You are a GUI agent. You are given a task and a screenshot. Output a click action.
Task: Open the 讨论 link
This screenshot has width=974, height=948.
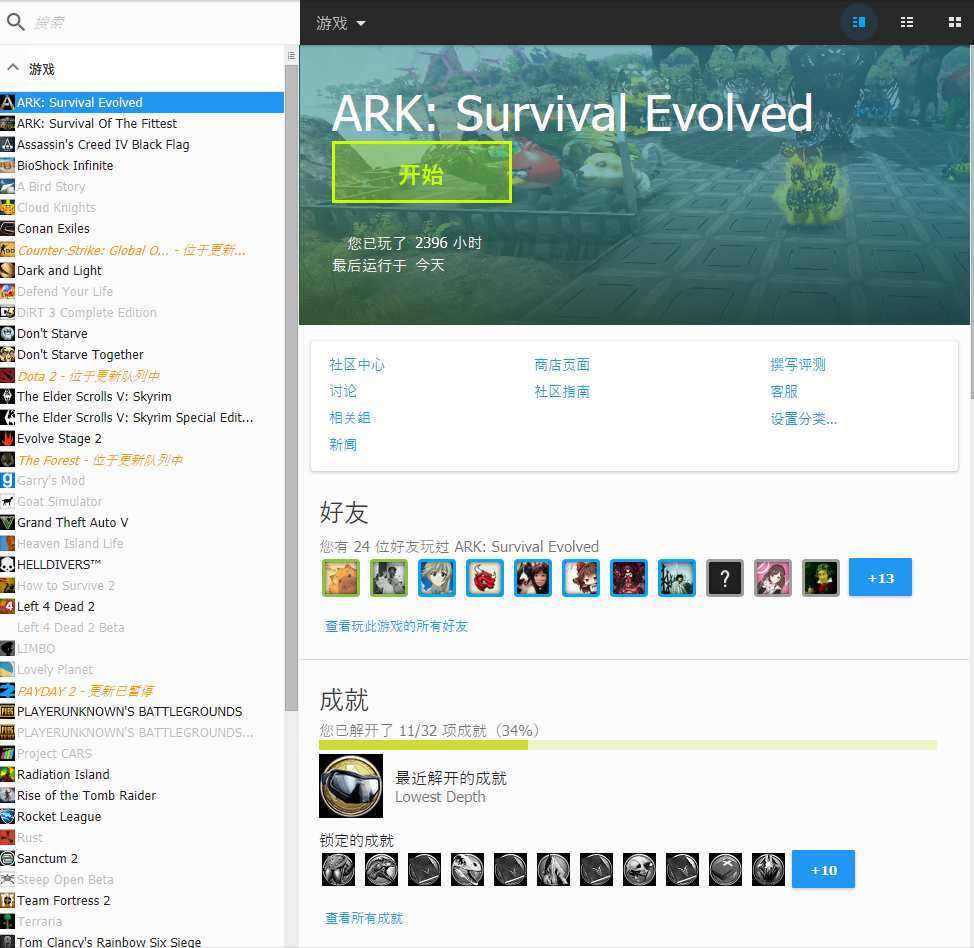[343, 391]
